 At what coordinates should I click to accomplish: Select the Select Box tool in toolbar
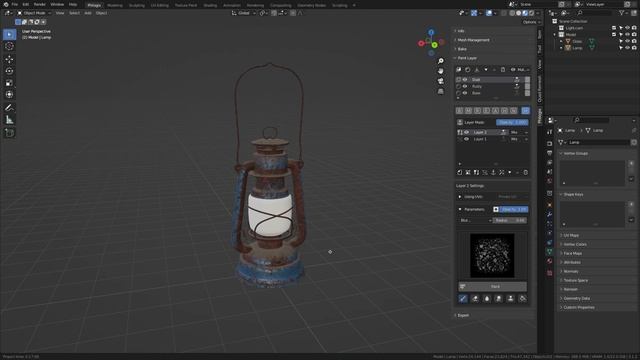(x=9, y=34)
